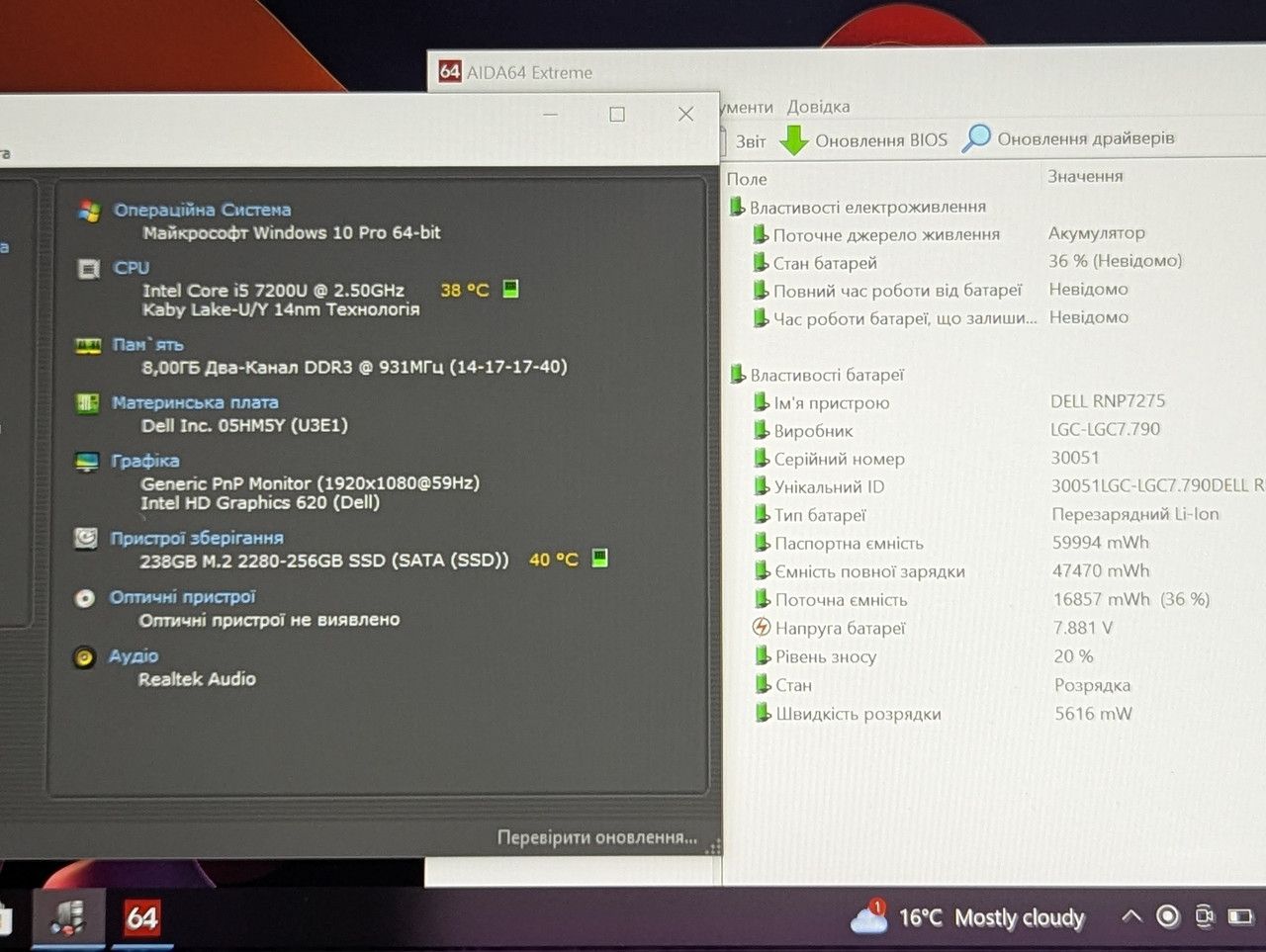Click Перевірити оновлення link
Viewport: 1266px width, 952px height.
click(x=596, y=837)
